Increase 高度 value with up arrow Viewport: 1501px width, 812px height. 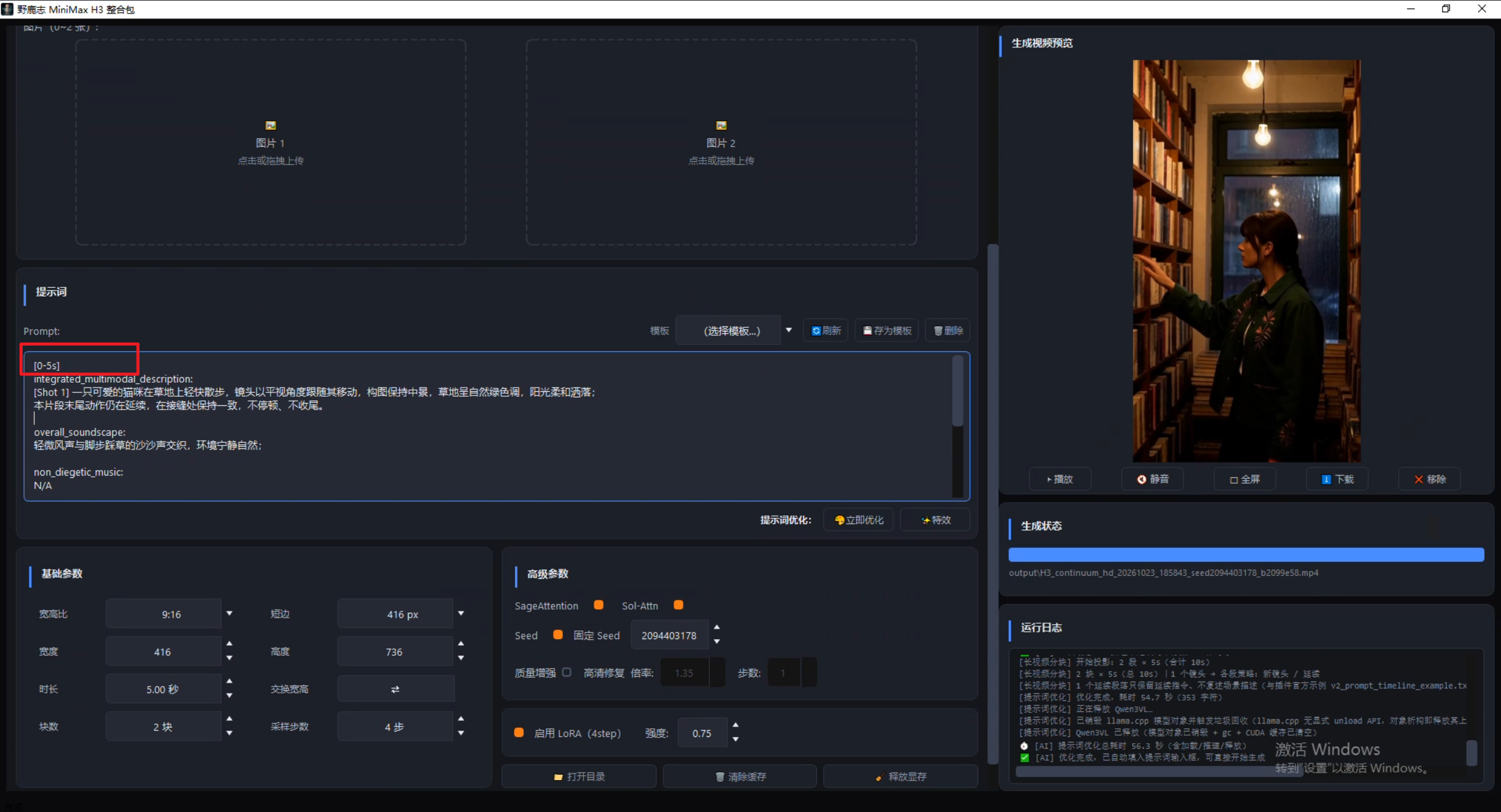coord(461,643)
